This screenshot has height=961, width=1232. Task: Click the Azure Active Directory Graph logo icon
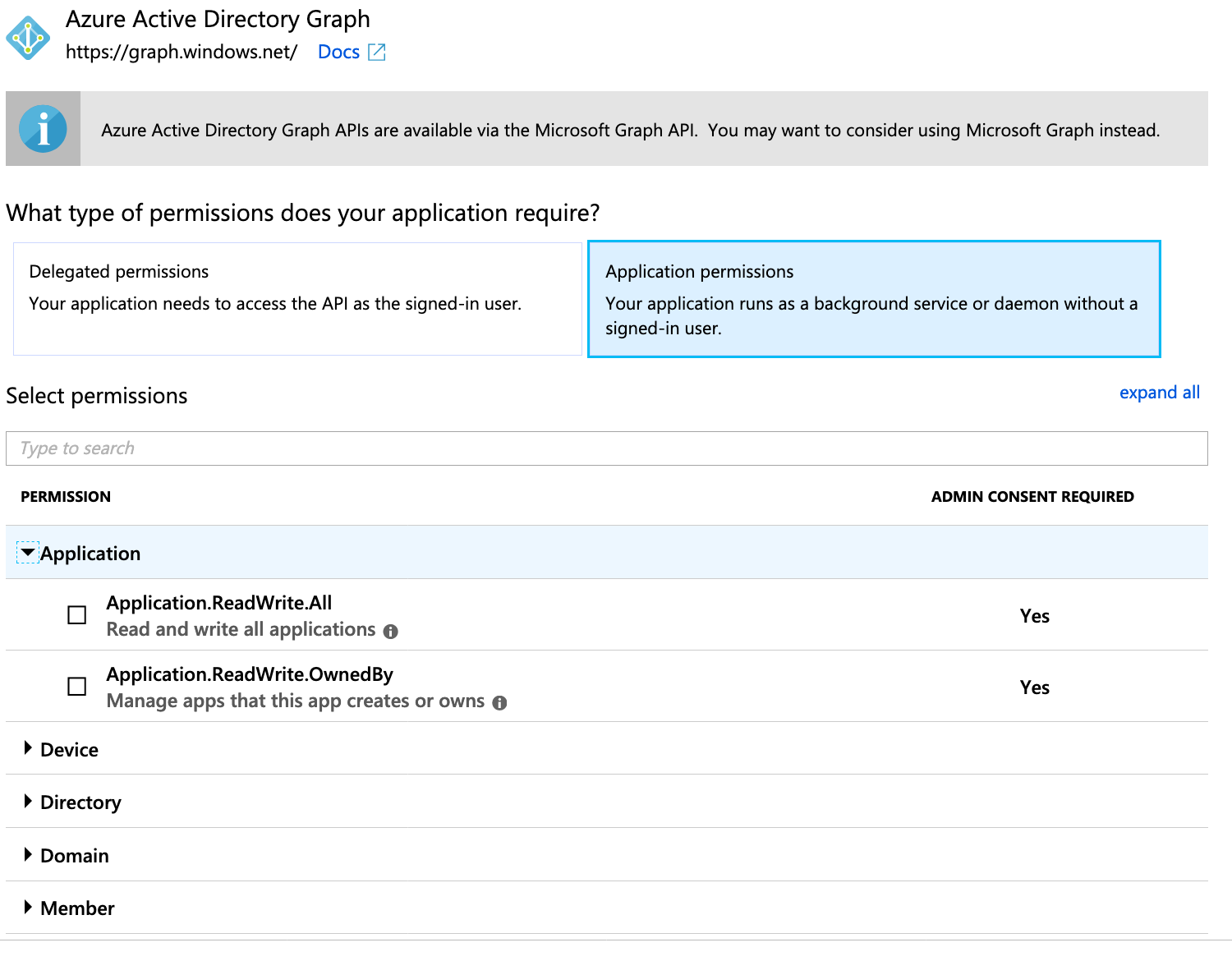click(x=28, y=38)
